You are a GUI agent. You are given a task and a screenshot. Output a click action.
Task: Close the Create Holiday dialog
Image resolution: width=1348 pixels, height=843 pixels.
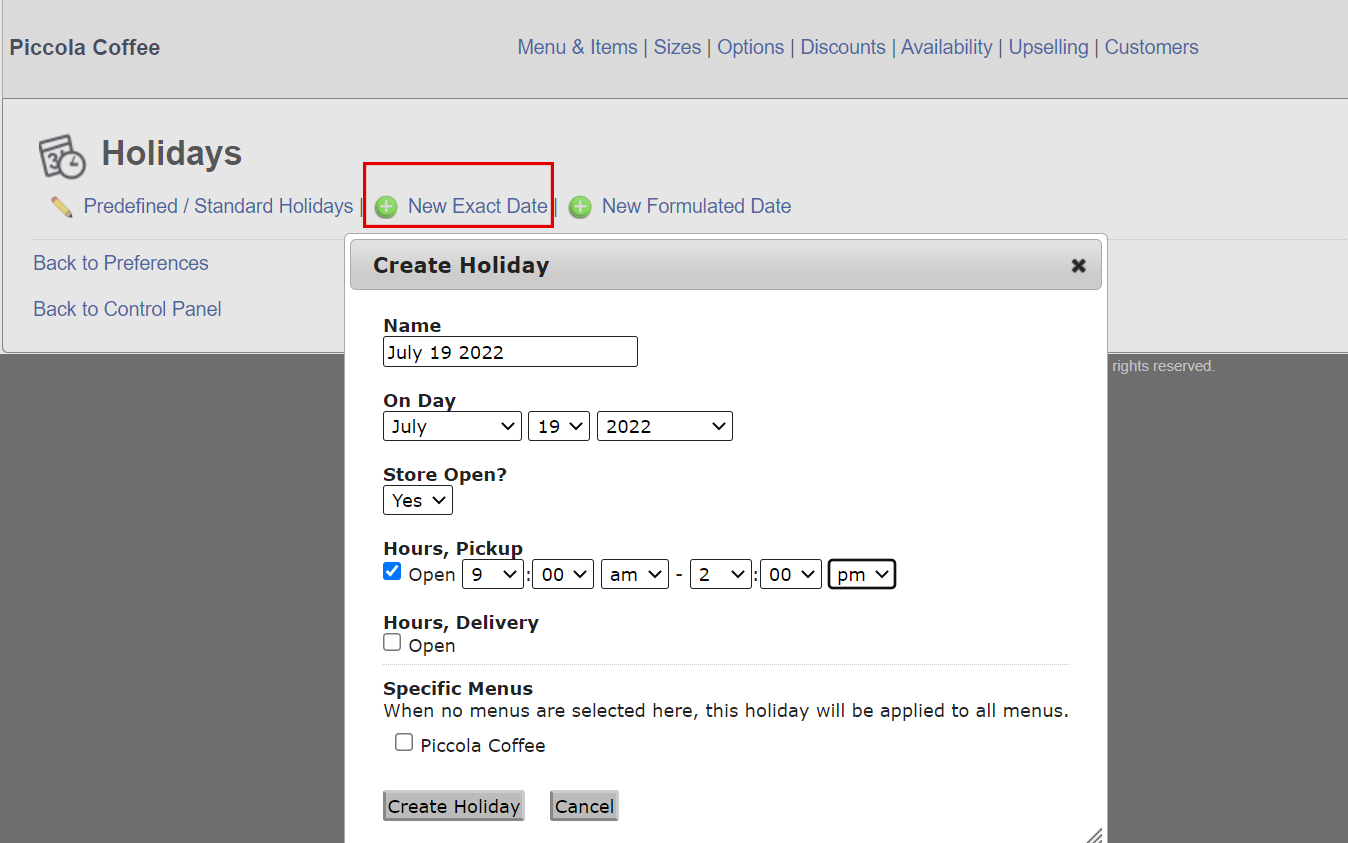[1078, 265]
